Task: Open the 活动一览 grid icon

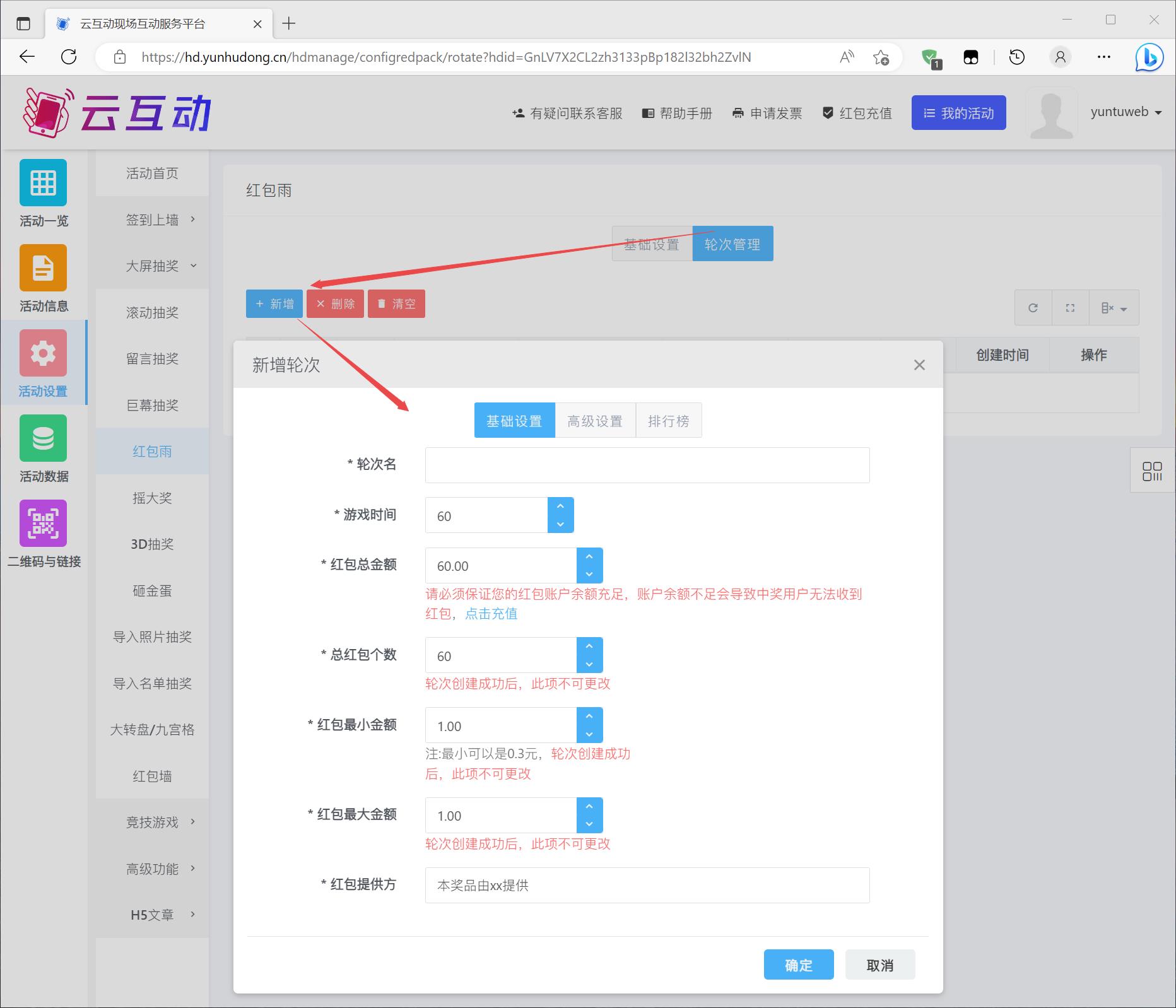Action: (x=43, y=183)
